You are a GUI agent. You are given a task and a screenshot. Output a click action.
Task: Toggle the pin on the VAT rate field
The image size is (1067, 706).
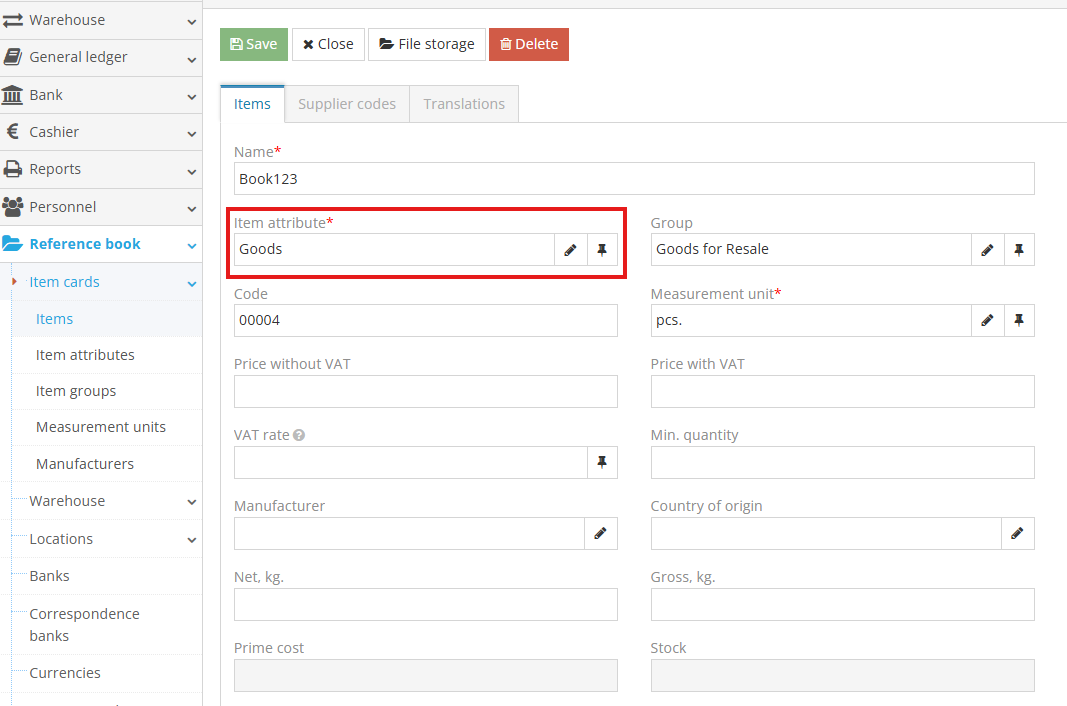(603, 462)
